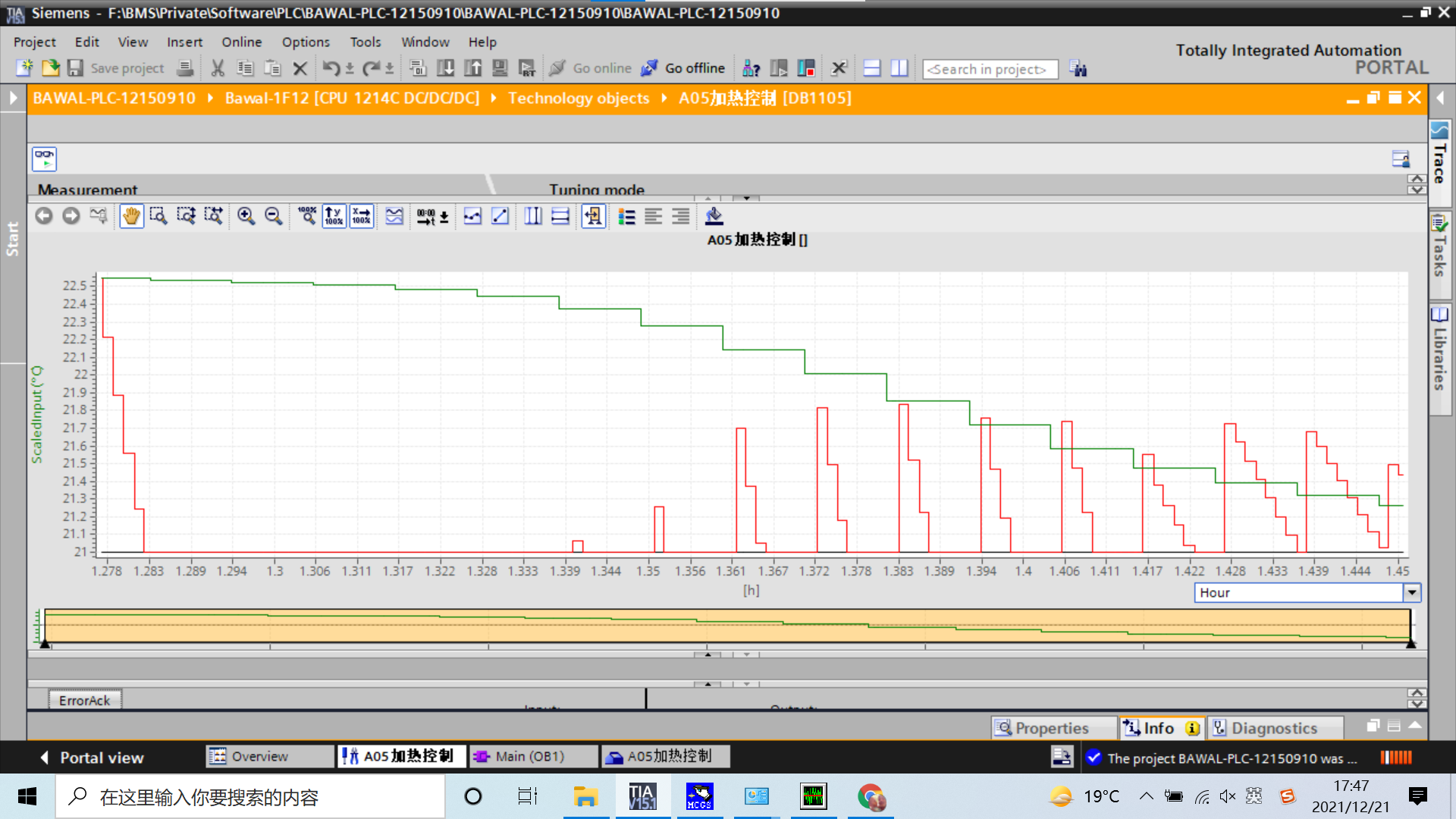Click the Go offline button

pyautogui.click(x=683, y=68)
